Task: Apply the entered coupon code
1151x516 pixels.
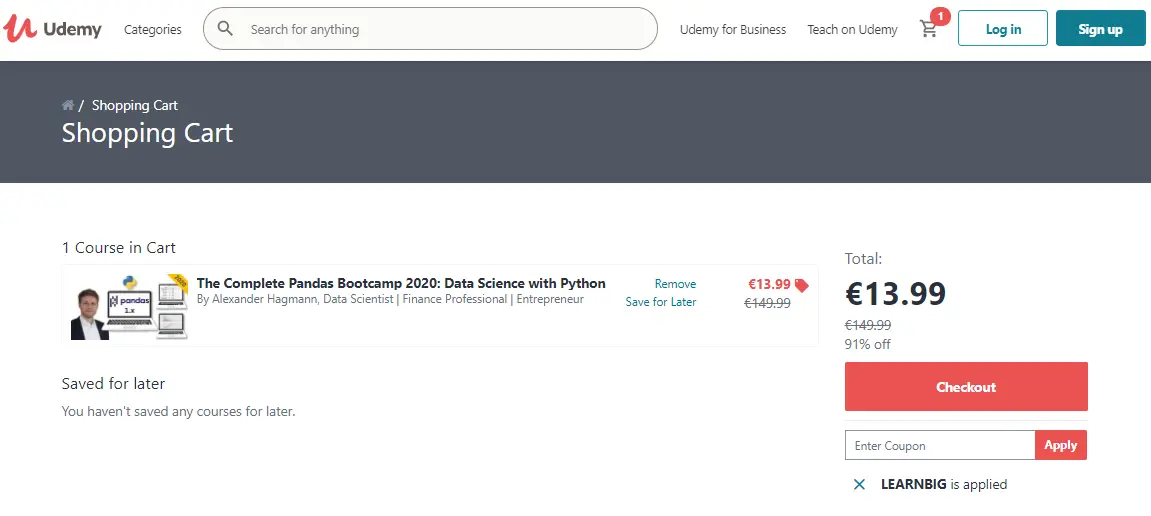Action: pyautogui.click(x=1060, y=445)
